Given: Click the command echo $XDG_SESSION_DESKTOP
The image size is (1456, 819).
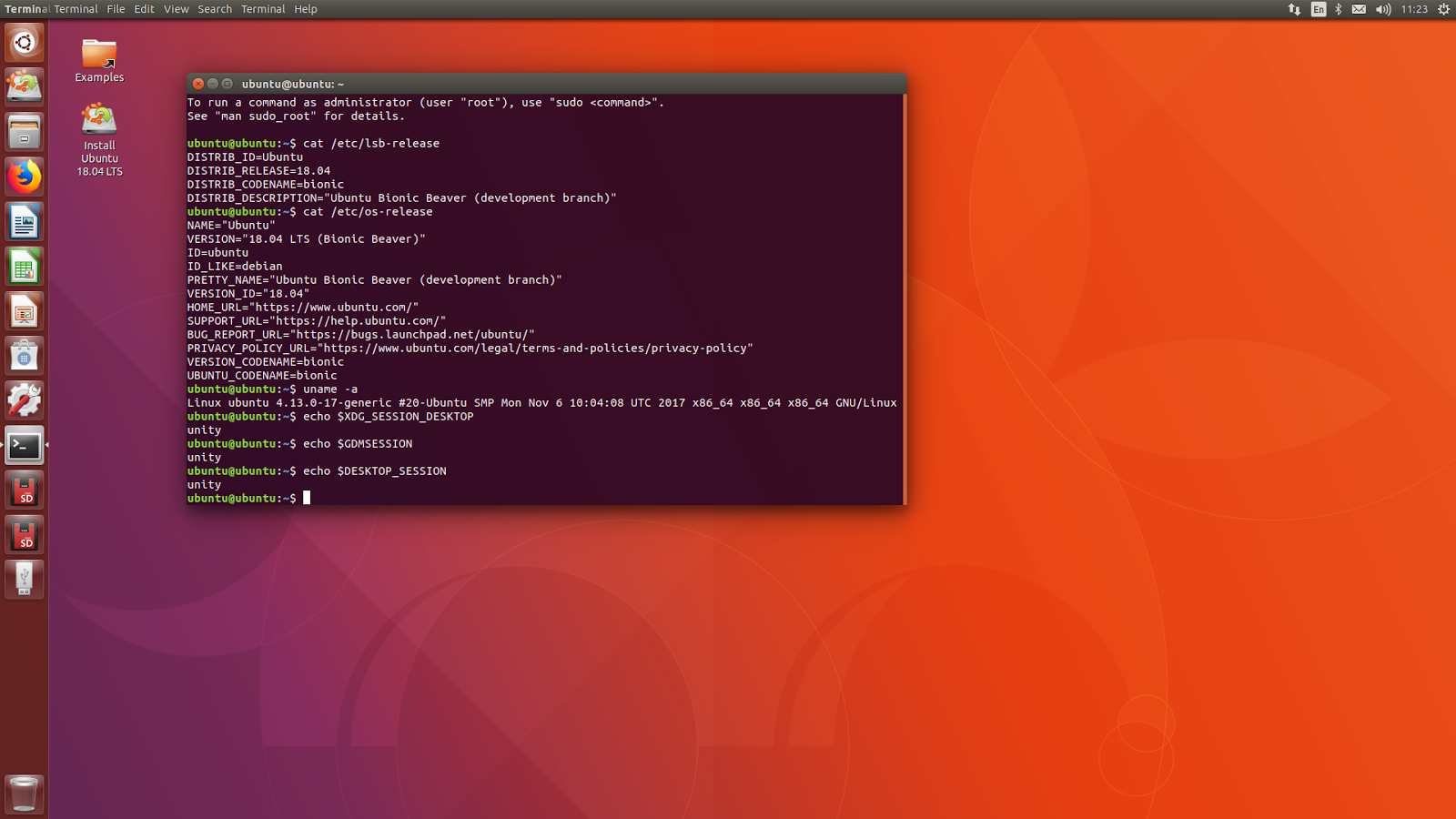Looking at the screenshot, I should coord(389,416).
